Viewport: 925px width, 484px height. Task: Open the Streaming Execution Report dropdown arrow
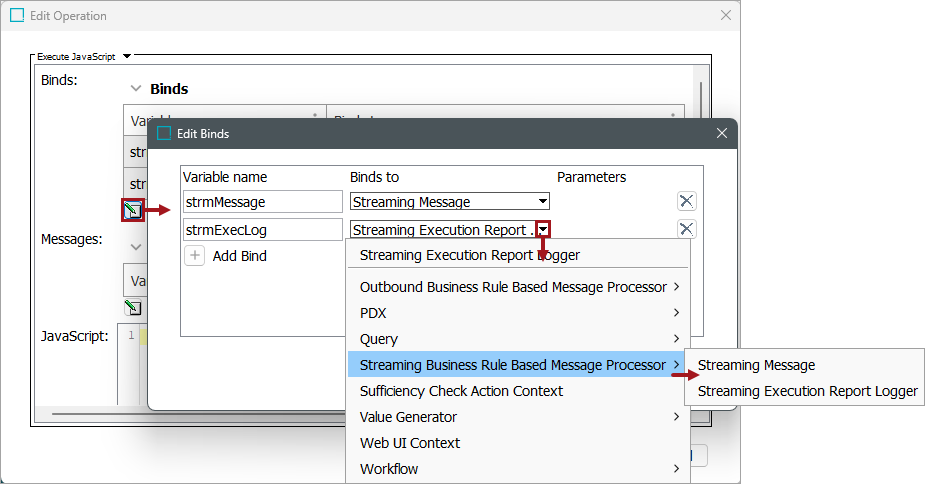(543, 230)
